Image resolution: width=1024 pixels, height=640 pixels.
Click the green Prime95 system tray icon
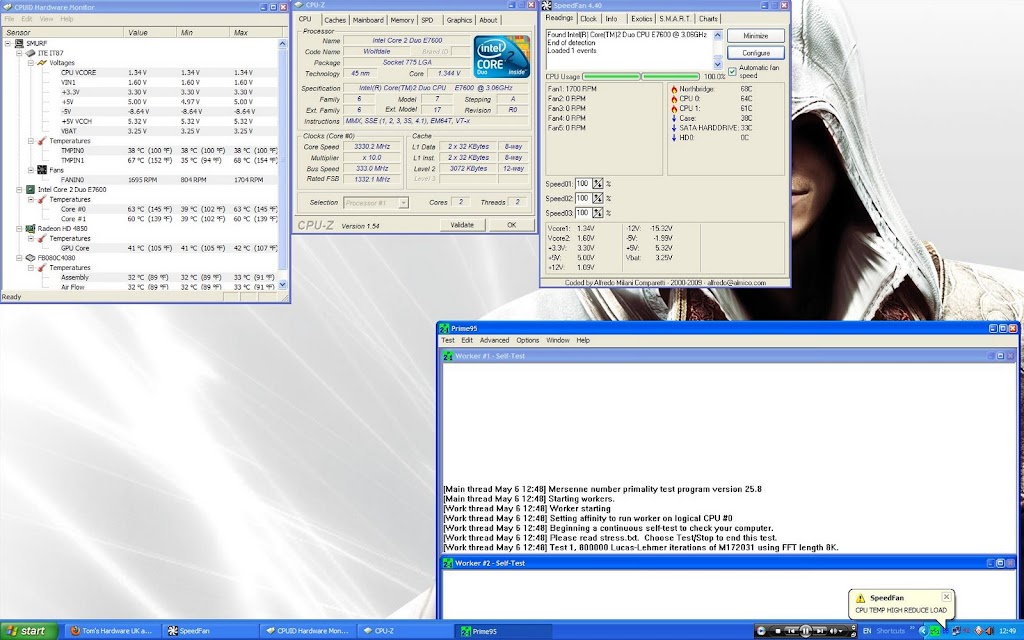pos(935,631)
